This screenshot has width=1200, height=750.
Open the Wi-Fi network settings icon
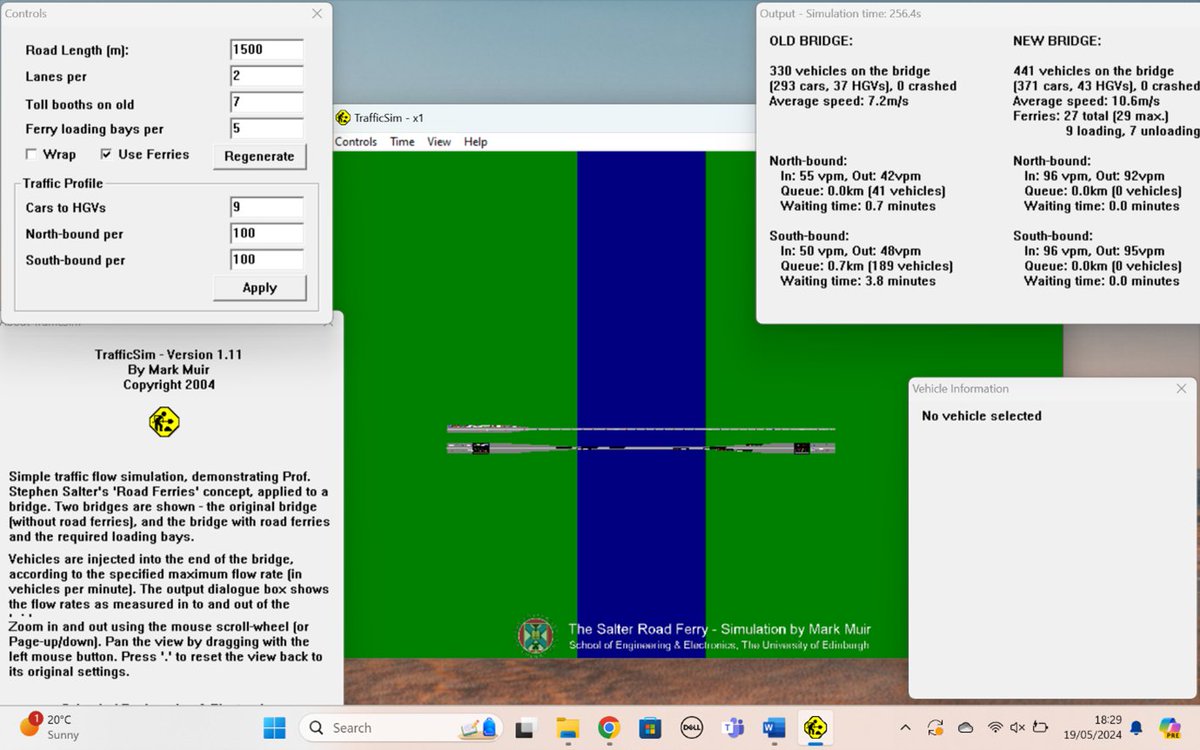coord(995,728)
